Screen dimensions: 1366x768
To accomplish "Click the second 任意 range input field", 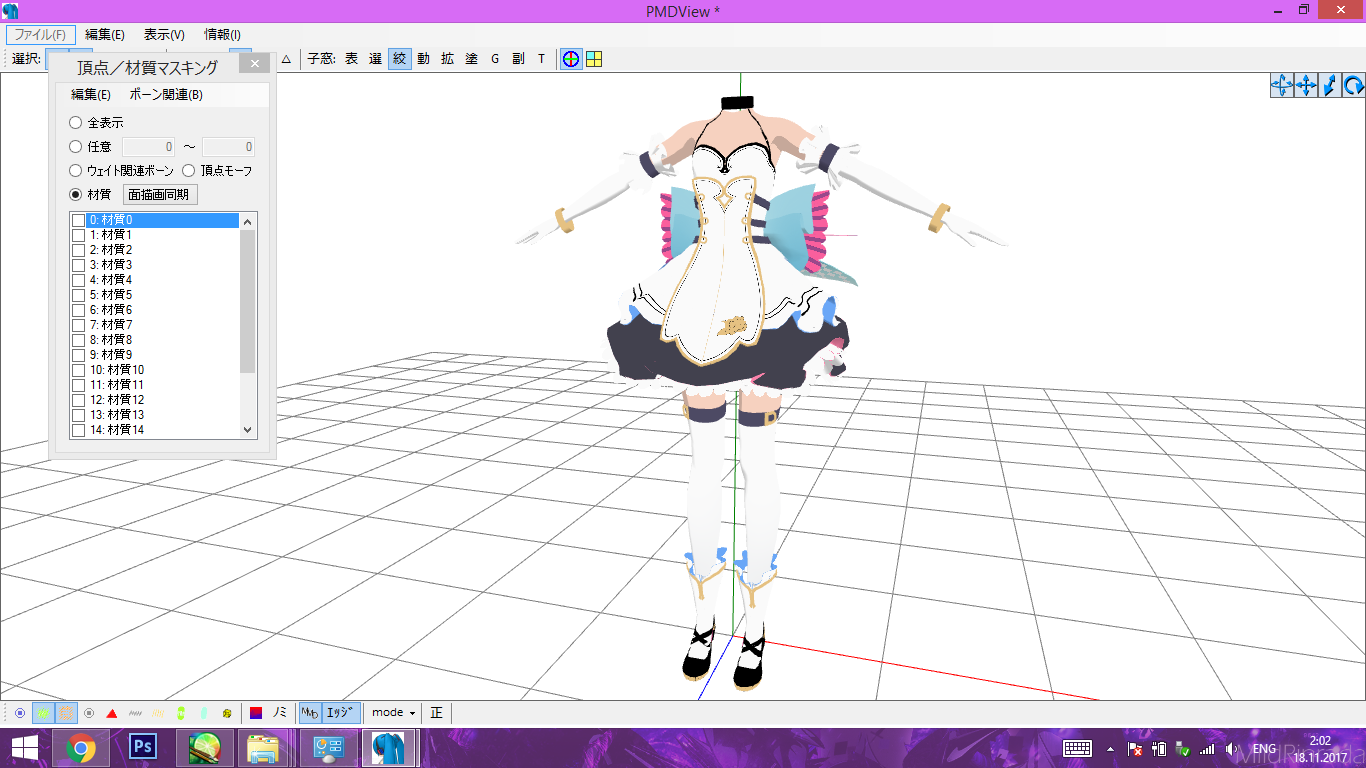I will coord(228,147).
